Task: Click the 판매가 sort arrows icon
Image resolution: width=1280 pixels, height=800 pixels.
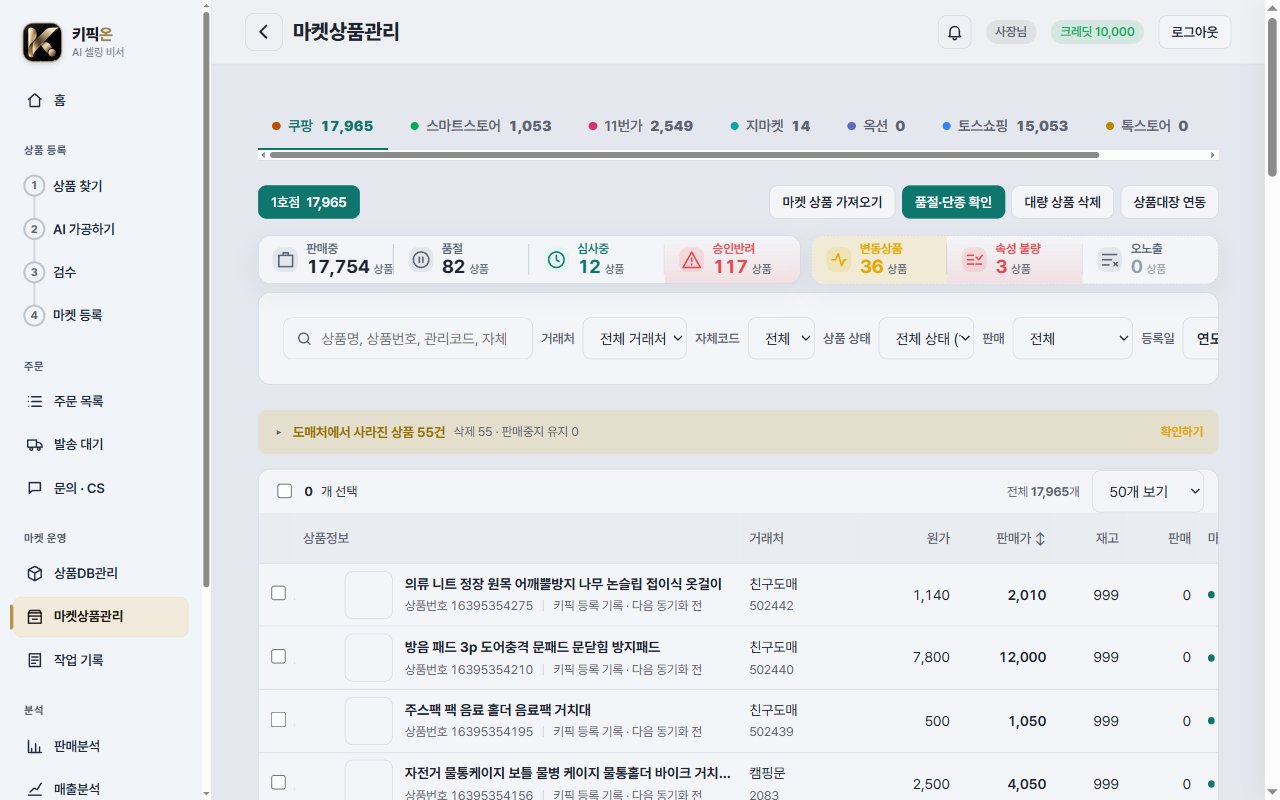Action: pos(1040,538)
